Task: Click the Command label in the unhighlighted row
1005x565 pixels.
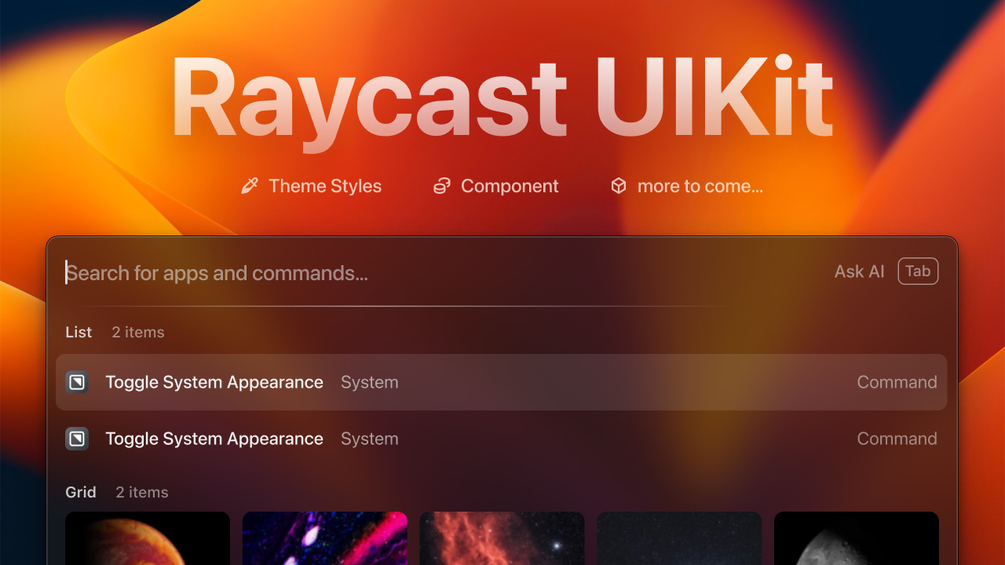Action: [897, 439]
